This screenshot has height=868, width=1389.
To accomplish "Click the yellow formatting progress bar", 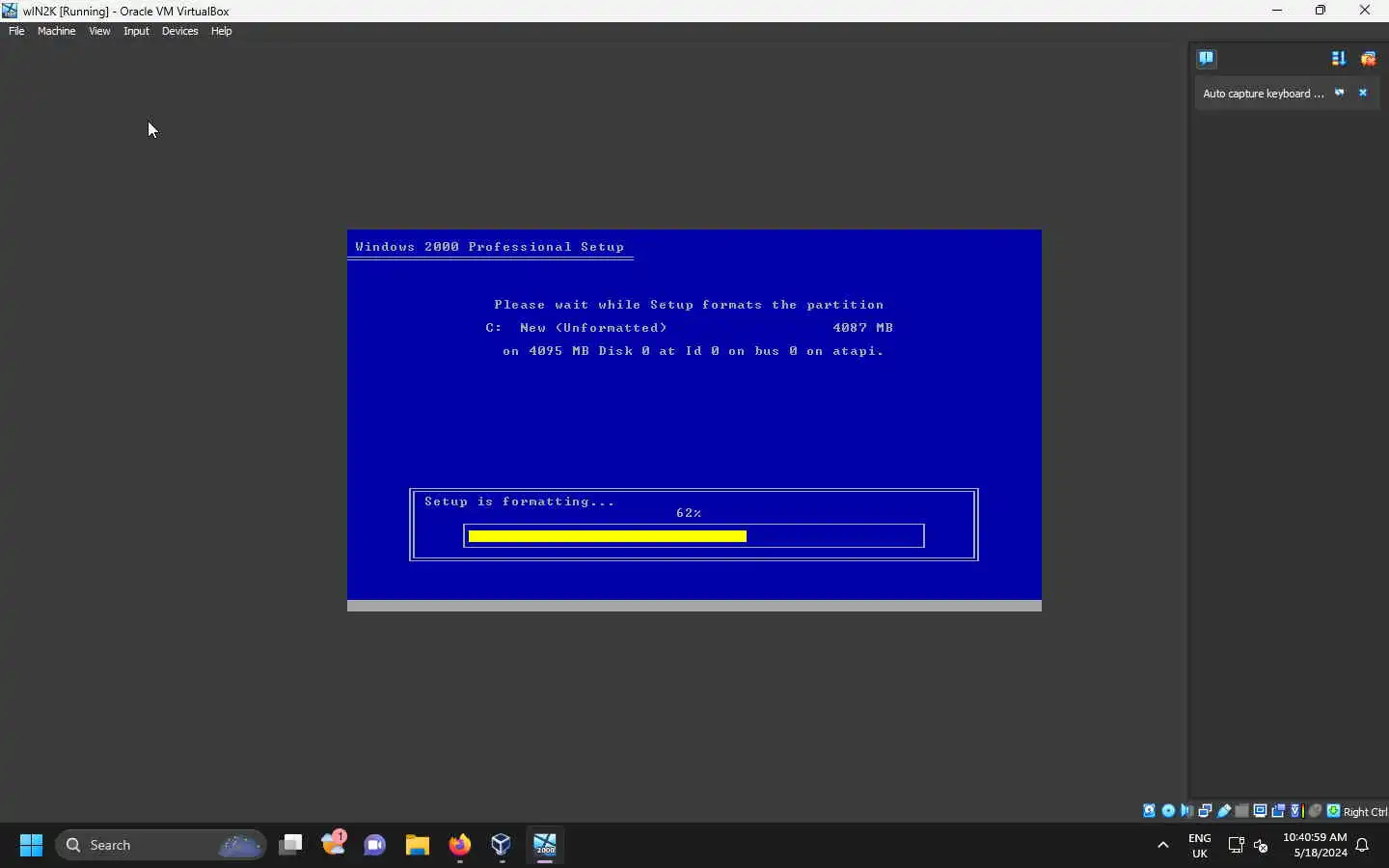I will click(608, 536).
